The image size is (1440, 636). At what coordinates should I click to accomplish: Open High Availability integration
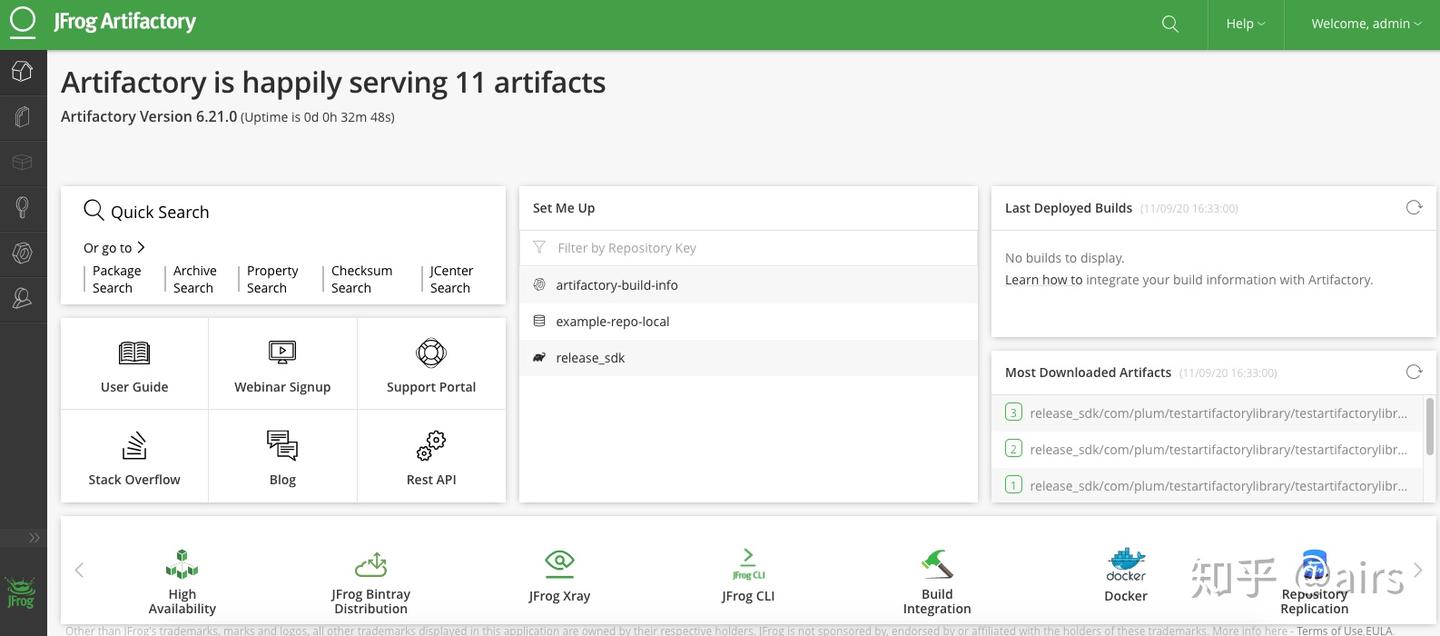(182, 581)
